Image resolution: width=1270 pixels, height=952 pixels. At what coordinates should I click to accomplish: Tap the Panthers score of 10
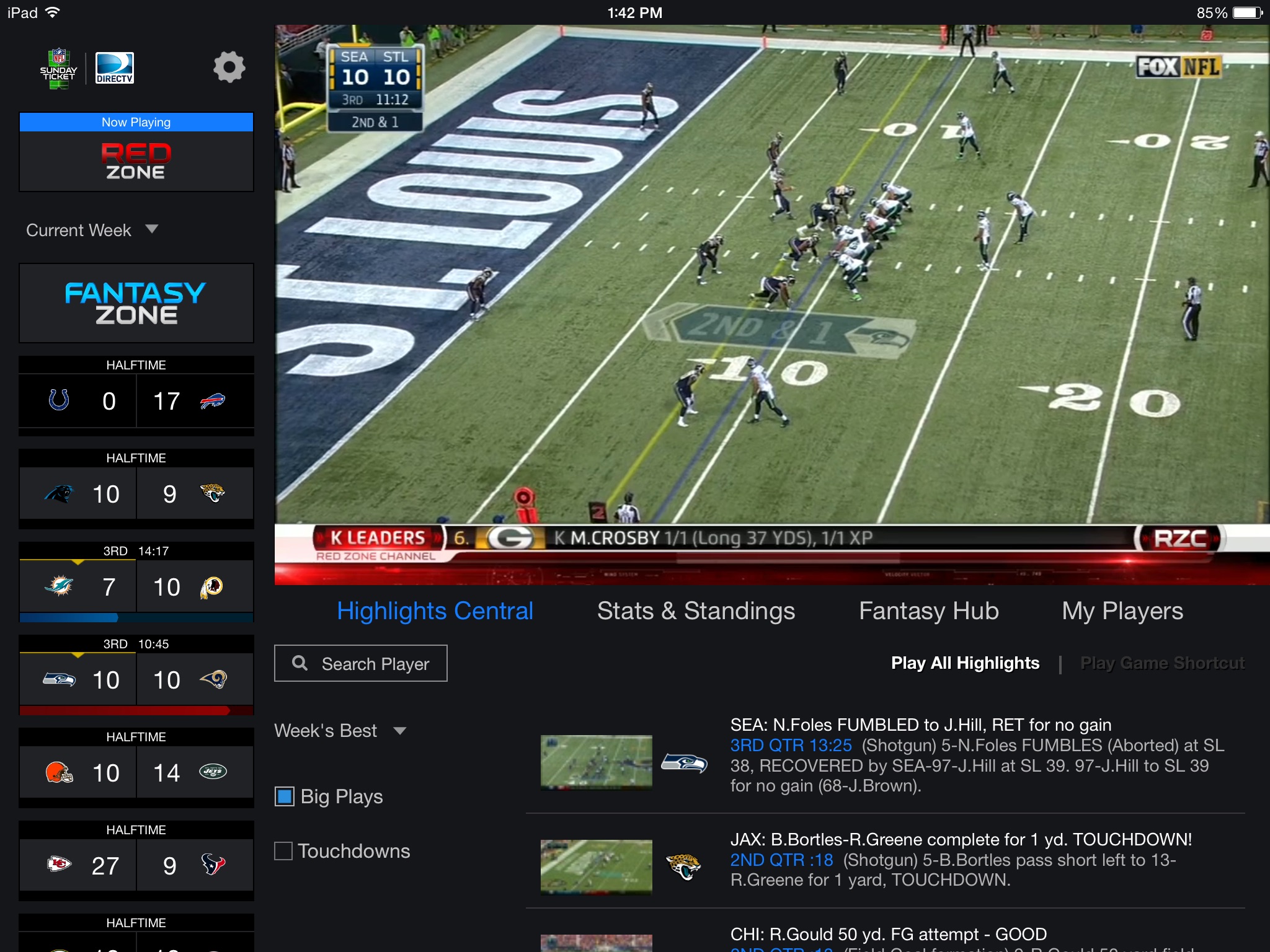point(106,494)
